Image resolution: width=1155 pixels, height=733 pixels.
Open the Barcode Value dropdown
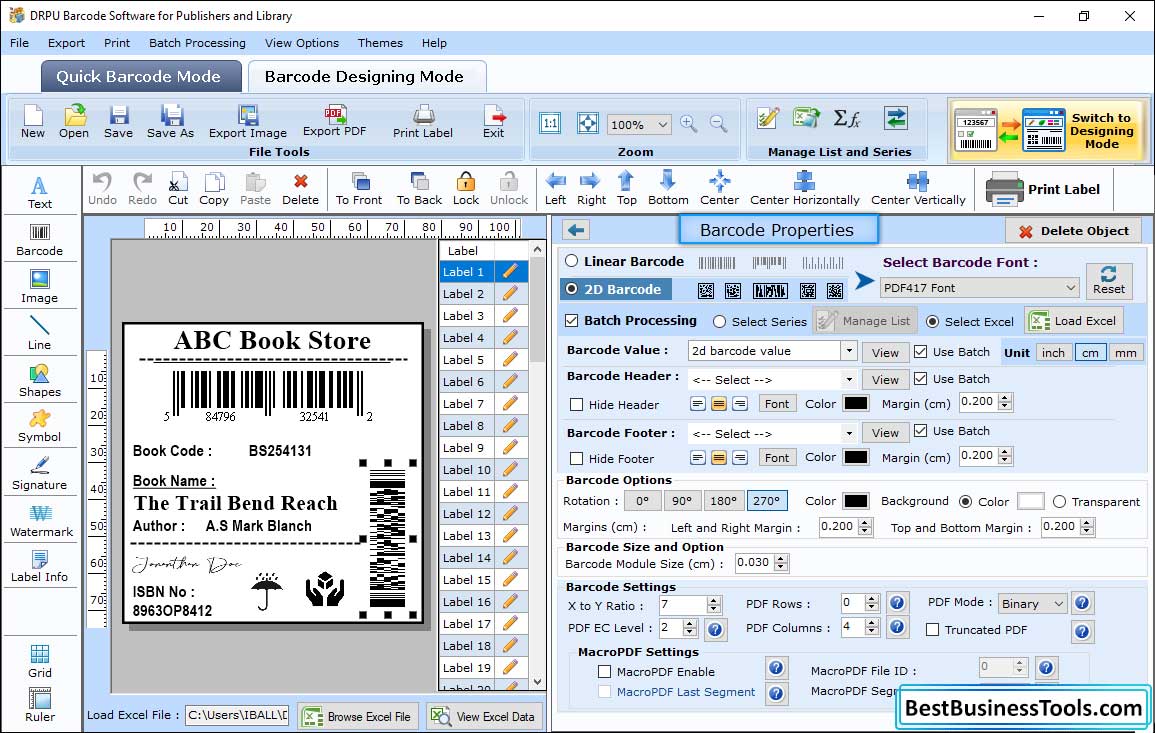coord(849,351)
